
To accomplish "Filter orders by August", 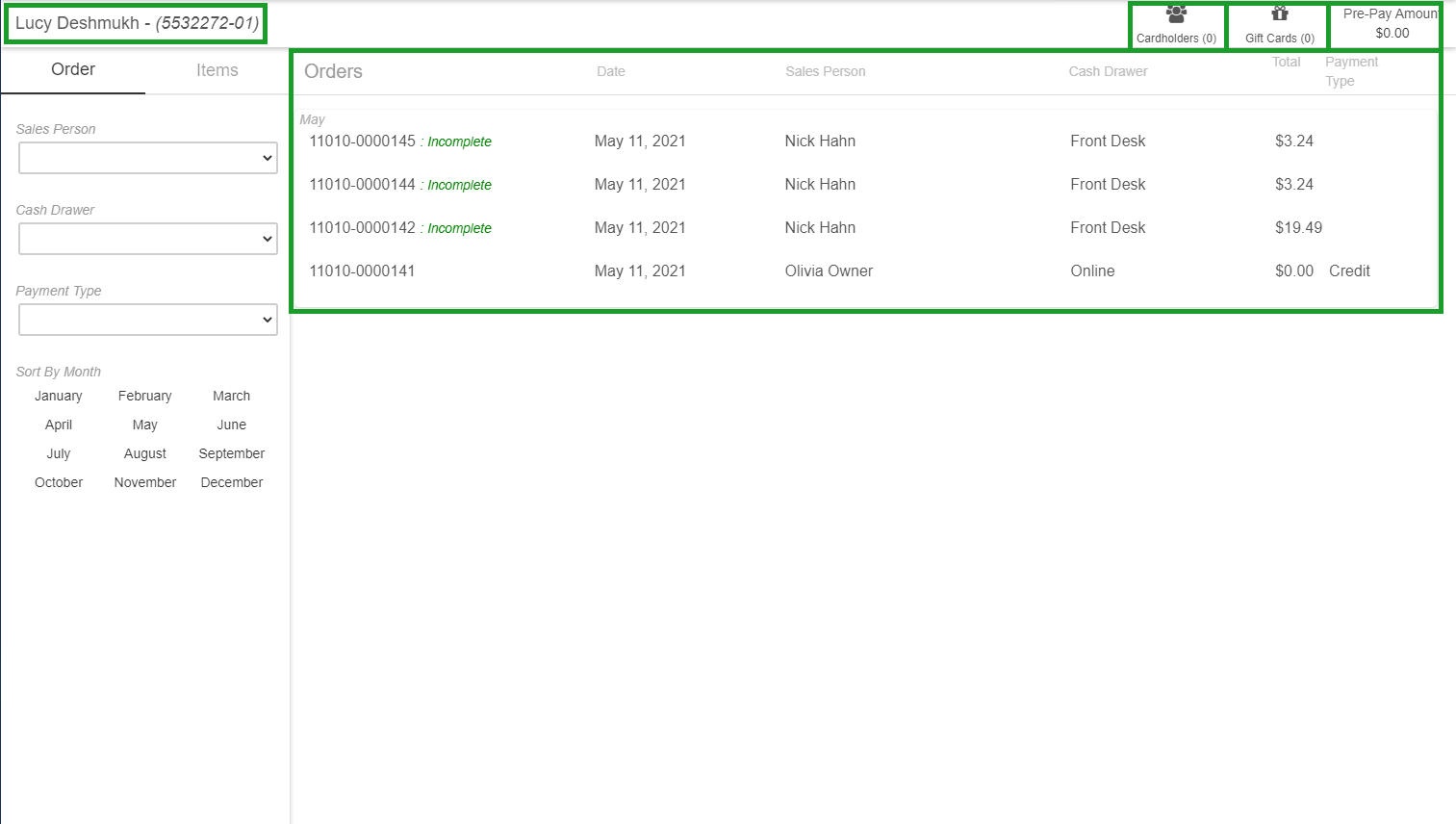I will [x=145, y=453].
